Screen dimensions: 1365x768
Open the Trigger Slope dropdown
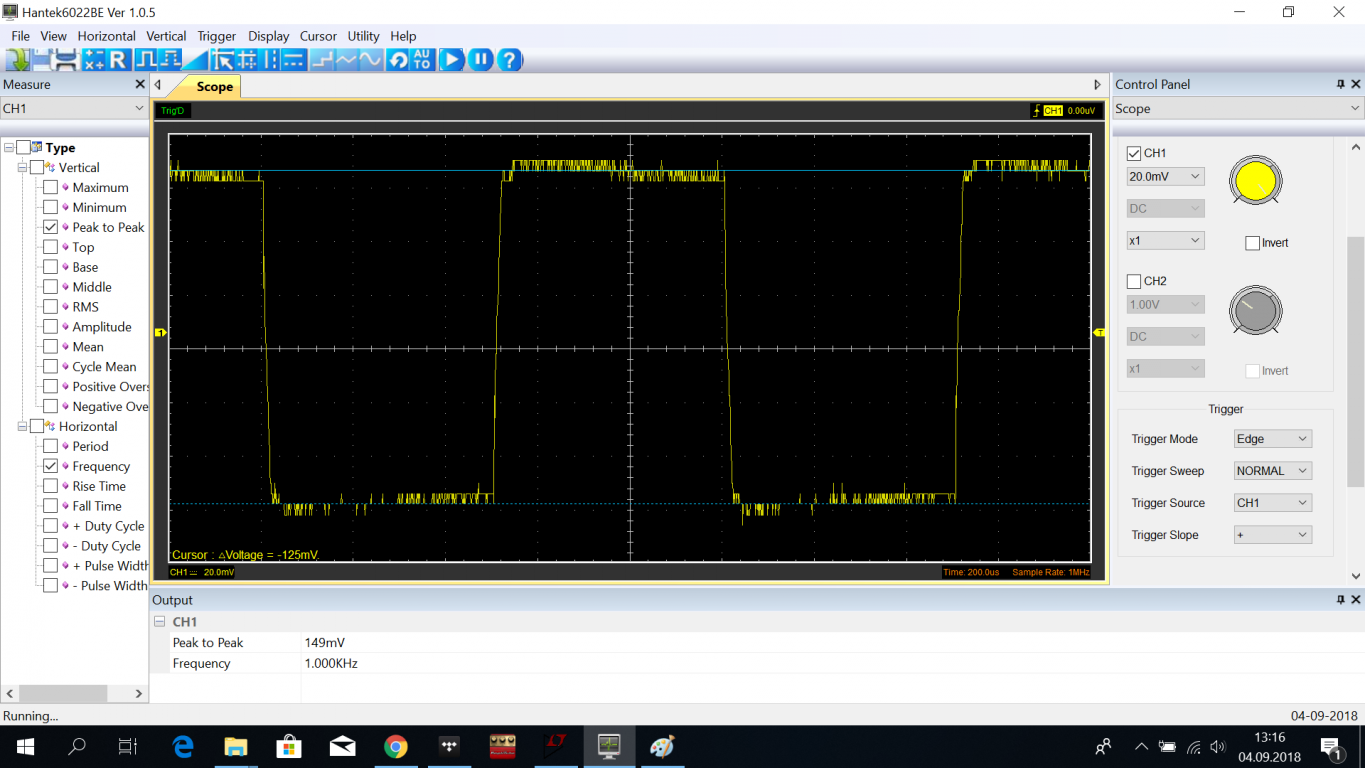pos(1272,535)
